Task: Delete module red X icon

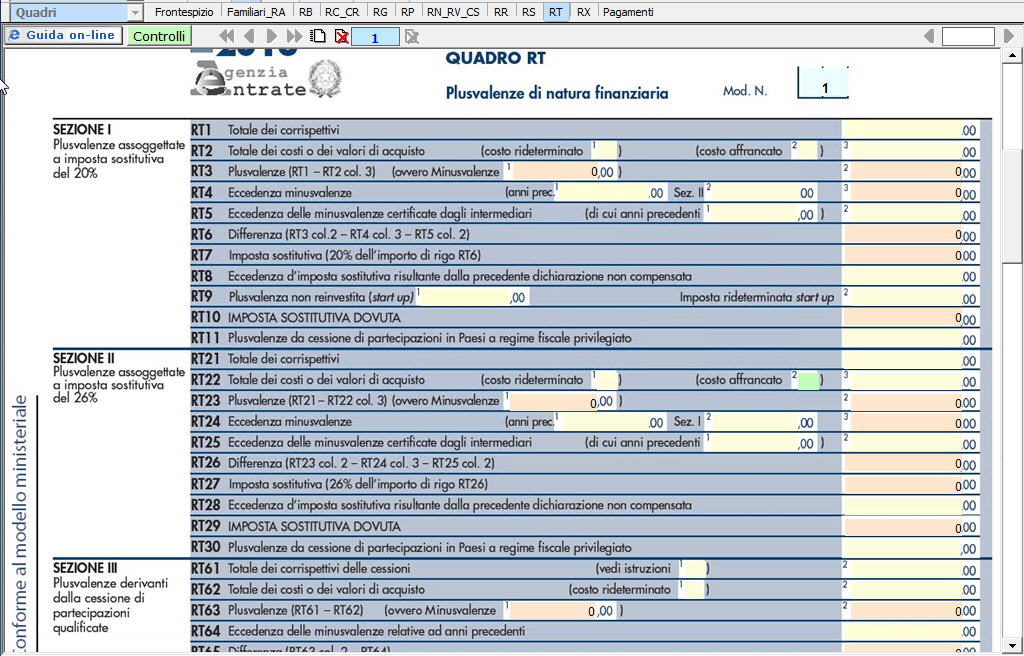Action: tap(341, 37)
